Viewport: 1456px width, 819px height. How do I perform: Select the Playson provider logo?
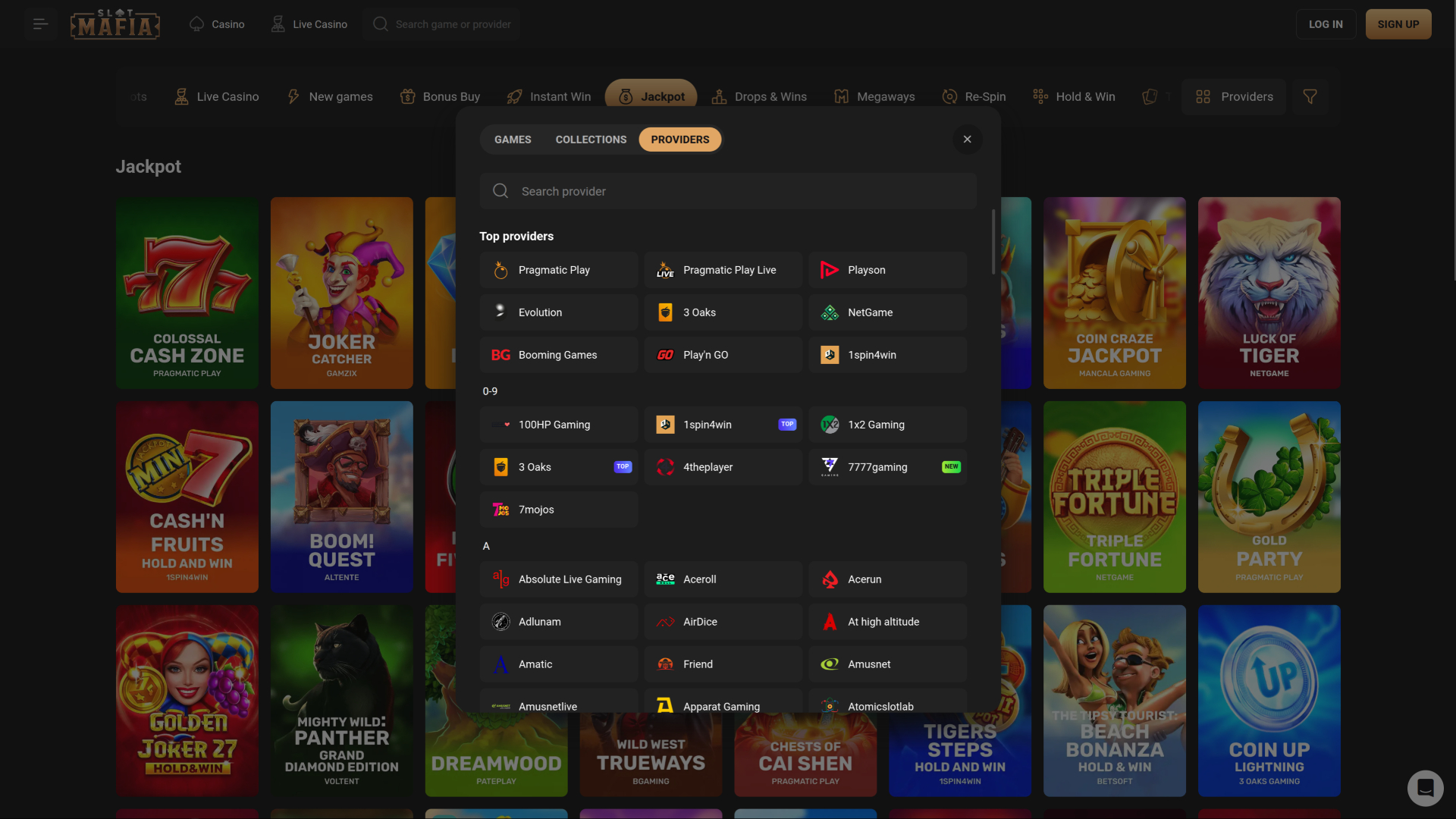tap(829, 270)
